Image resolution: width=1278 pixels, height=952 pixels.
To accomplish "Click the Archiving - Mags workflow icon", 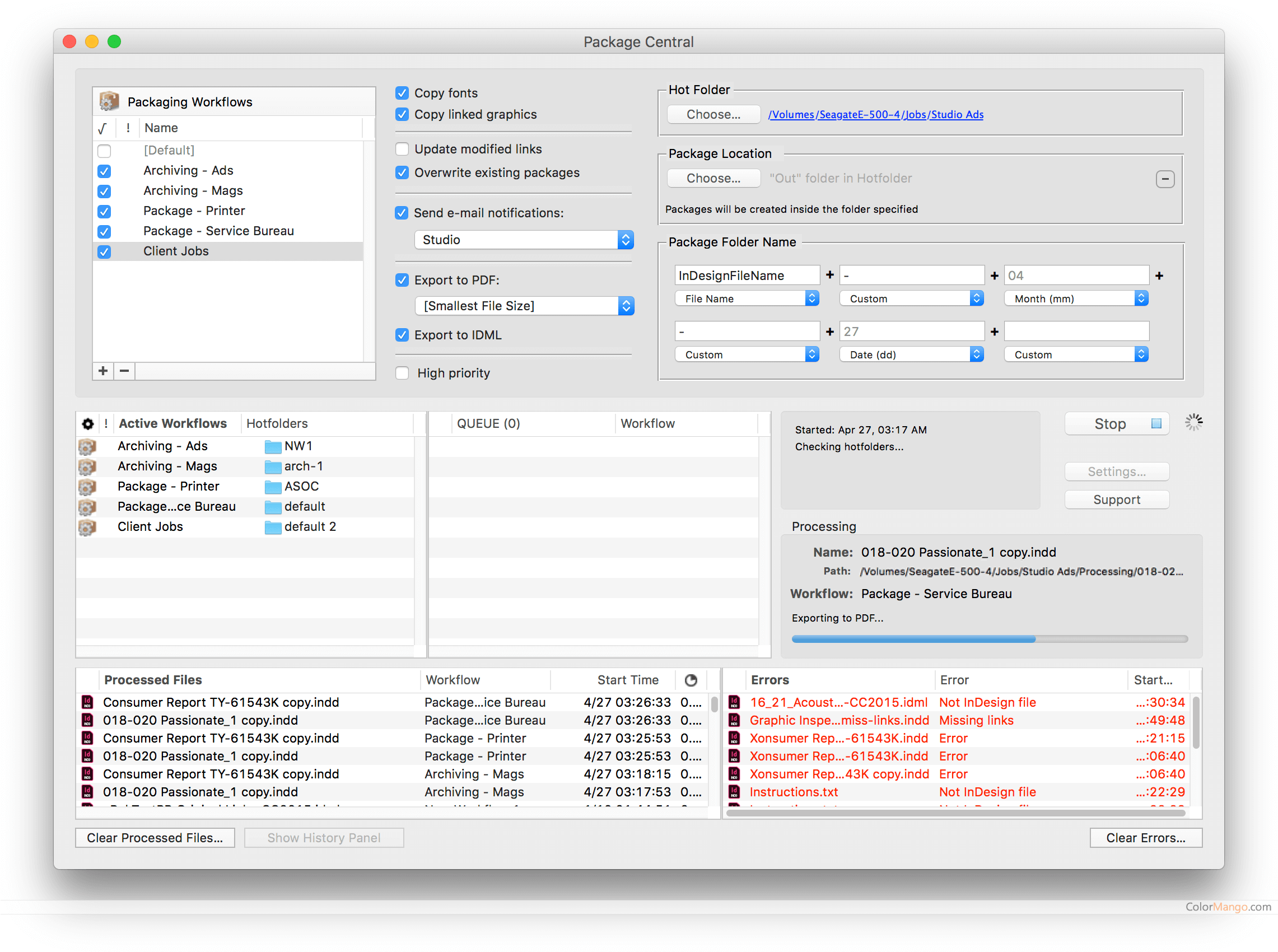I will [87, 466].
